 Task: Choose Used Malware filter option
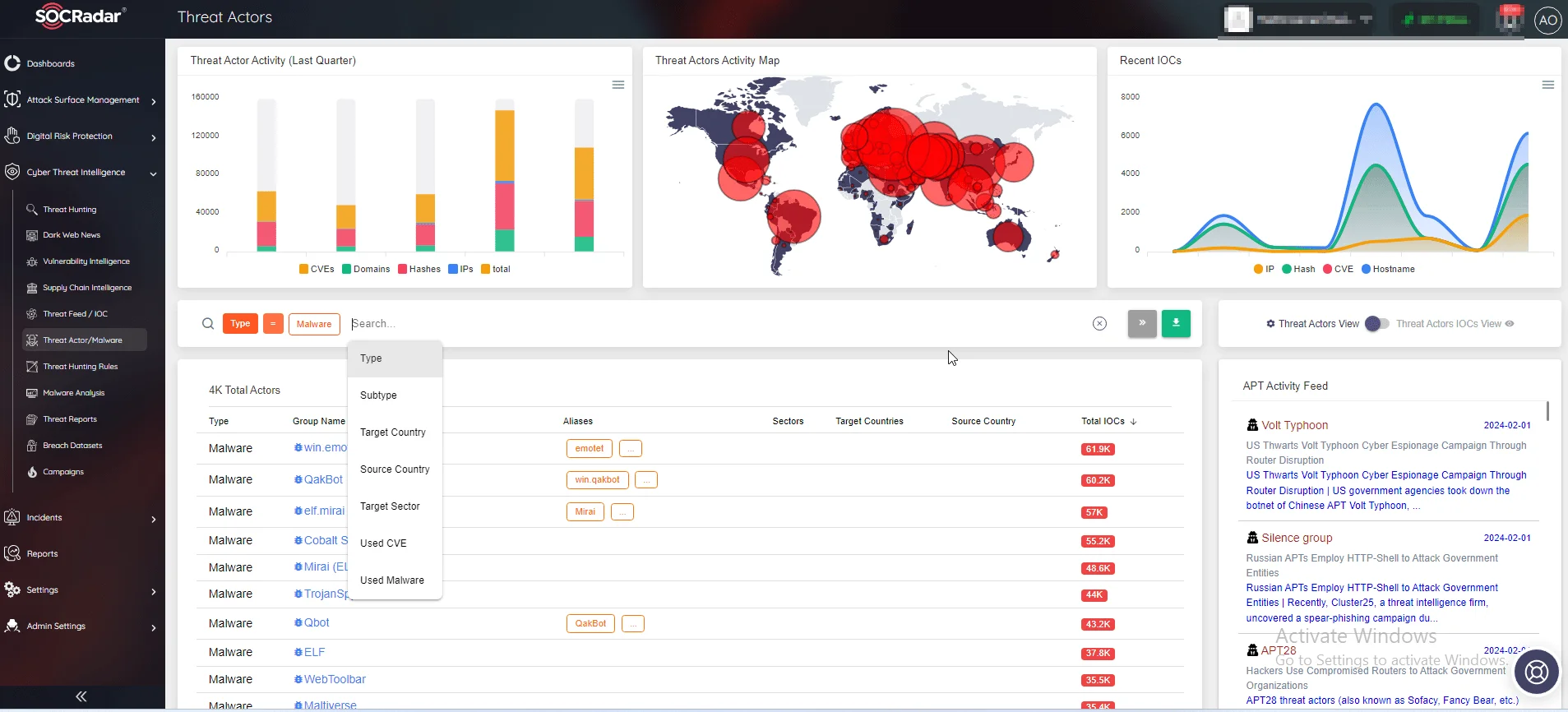pyautogui.click(x=395, y=580)
